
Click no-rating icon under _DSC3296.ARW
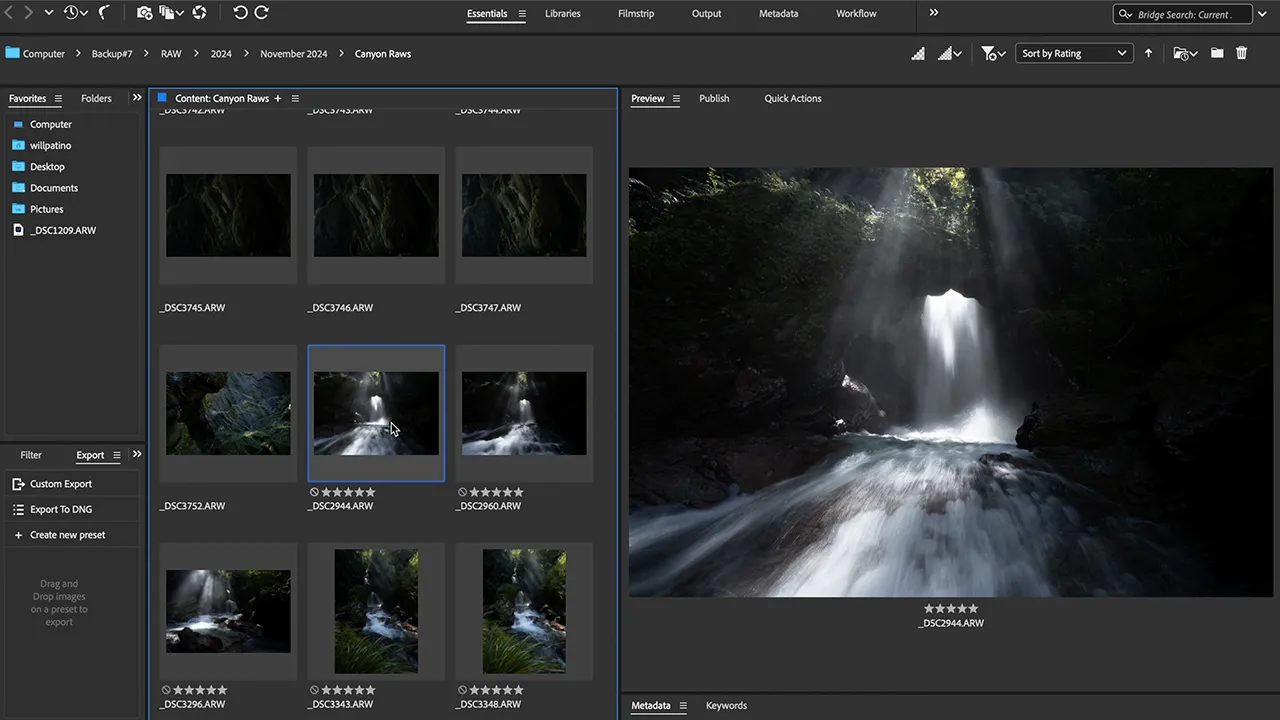166,690
